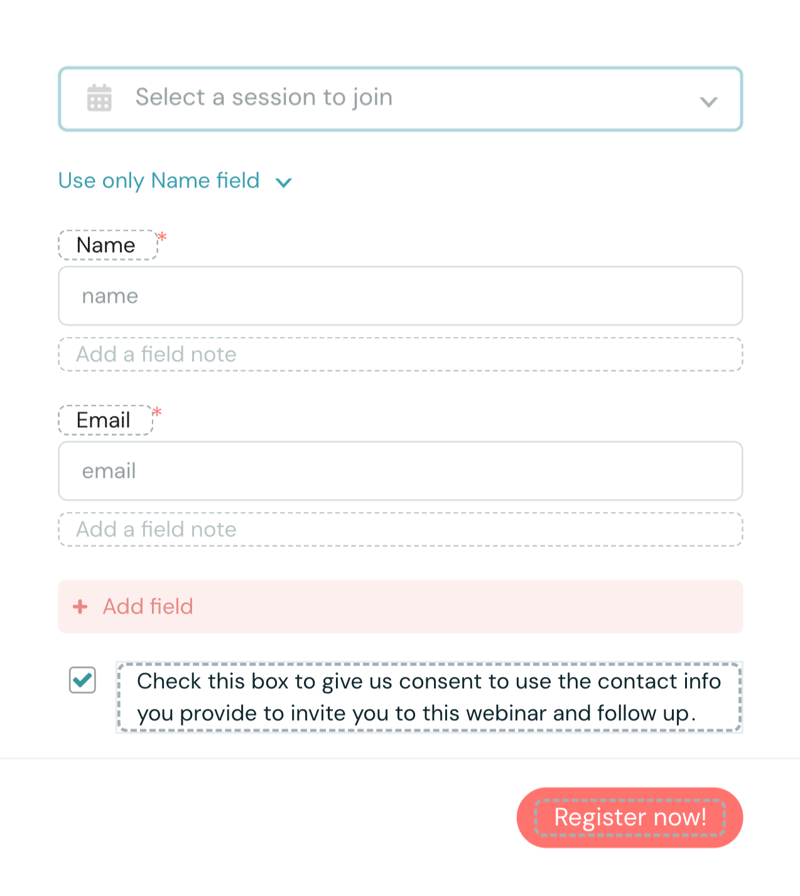Viewport: 800px width, 896px height.
Task: Select the dashed 'Email' field label
Action: [x=105, y=420]
